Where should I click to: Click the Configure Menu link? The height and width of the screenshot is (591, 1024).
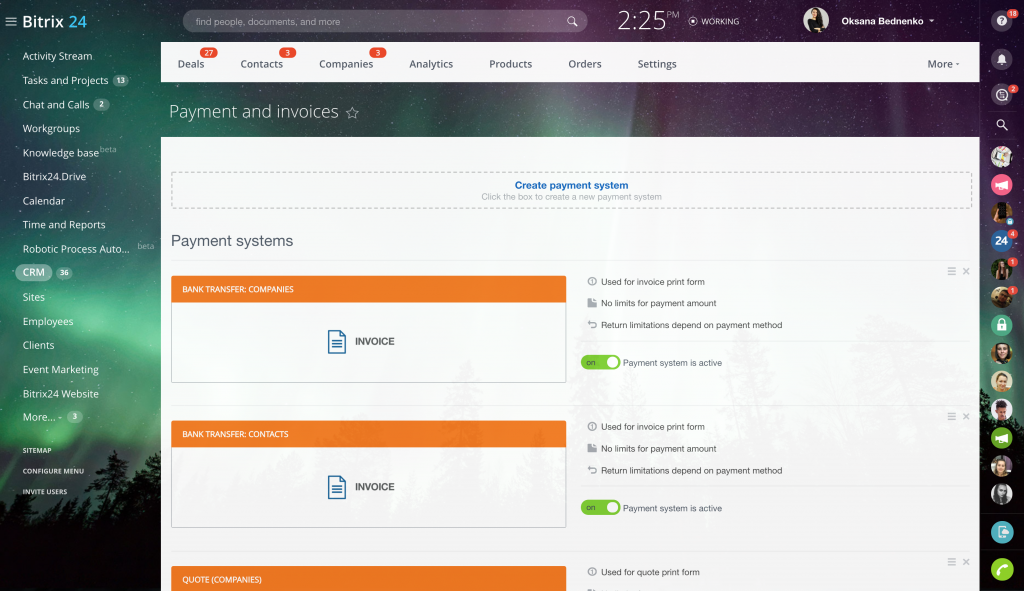pyautogui.click(x=53, y=471)
